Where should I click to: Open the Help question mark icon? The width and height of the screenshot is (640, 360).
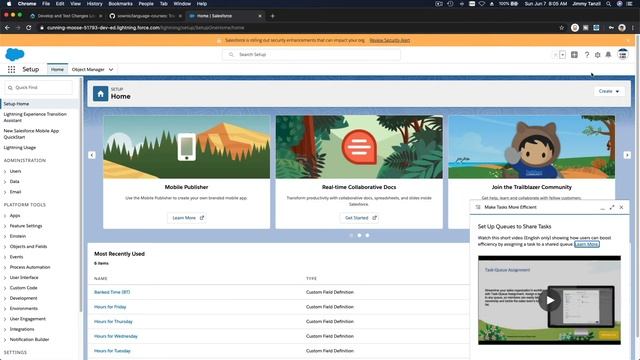point(587,55)
